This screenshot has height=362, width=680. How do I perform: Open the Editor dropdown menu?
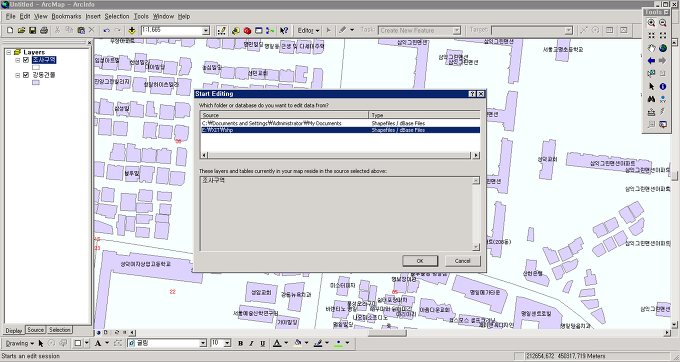pyautogui.click(x=308, y=30)
